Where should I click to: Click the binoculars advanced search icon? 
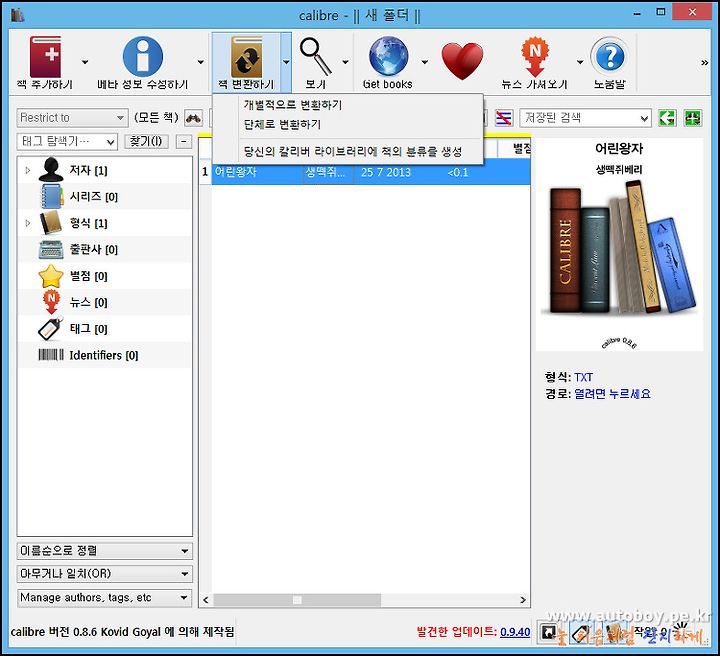pyautogui.click(x=193, y=118)
